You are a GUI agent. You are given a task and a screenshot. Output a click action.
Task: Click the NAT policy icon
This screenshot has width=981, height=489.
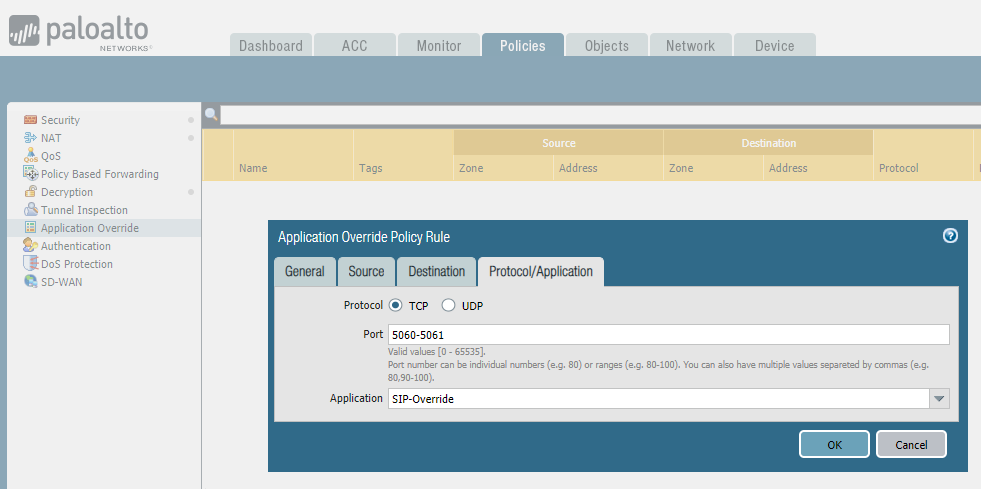pos(30,138)
